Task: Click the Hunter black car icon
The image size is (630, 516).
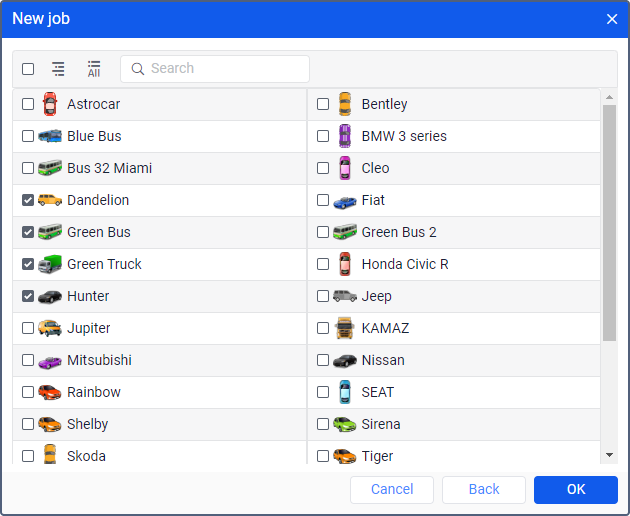Action: [x=50, y=297]
